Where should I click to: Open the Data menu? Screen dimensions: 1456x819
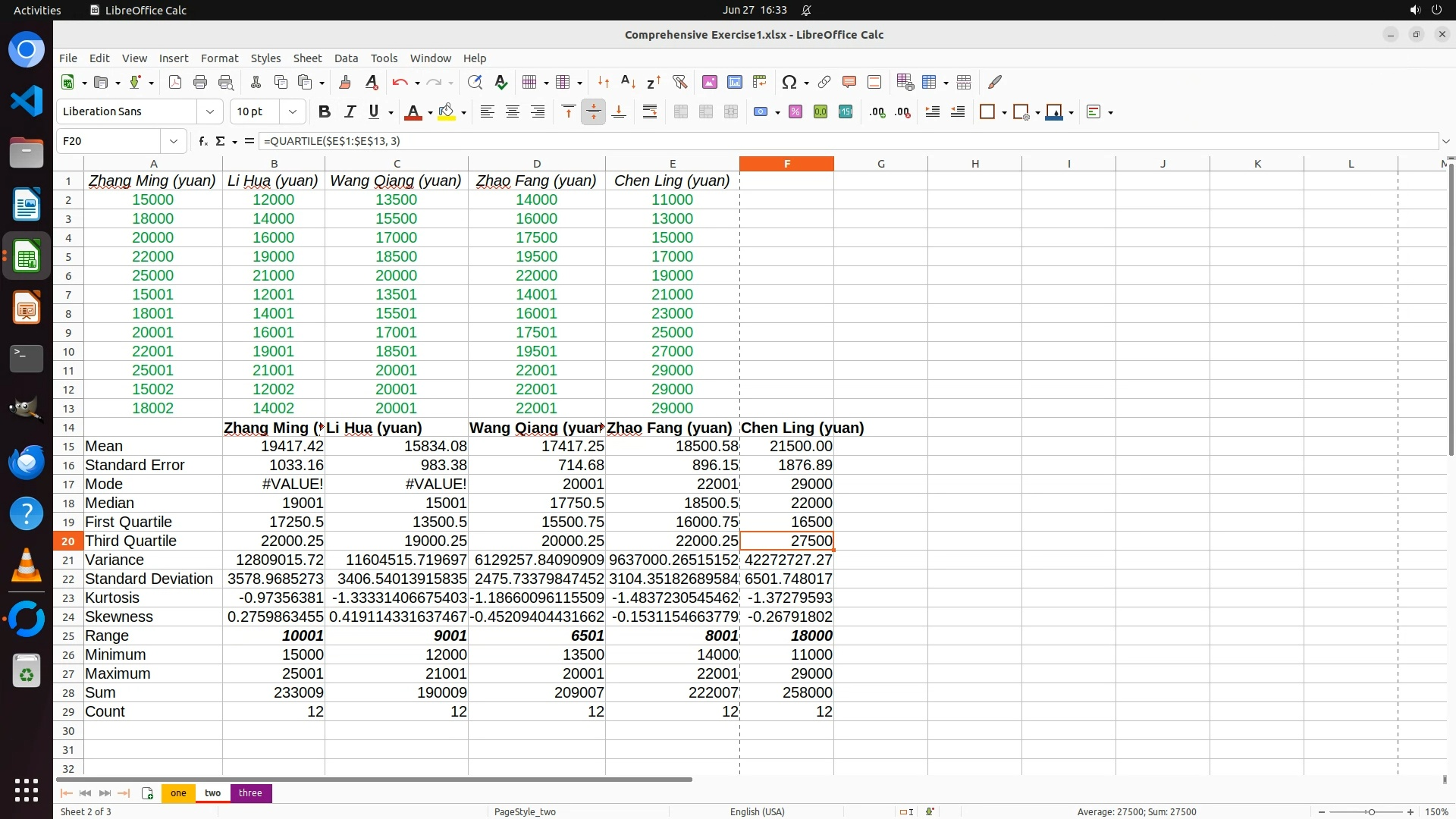pyautogui.click(x=346, y=58)
